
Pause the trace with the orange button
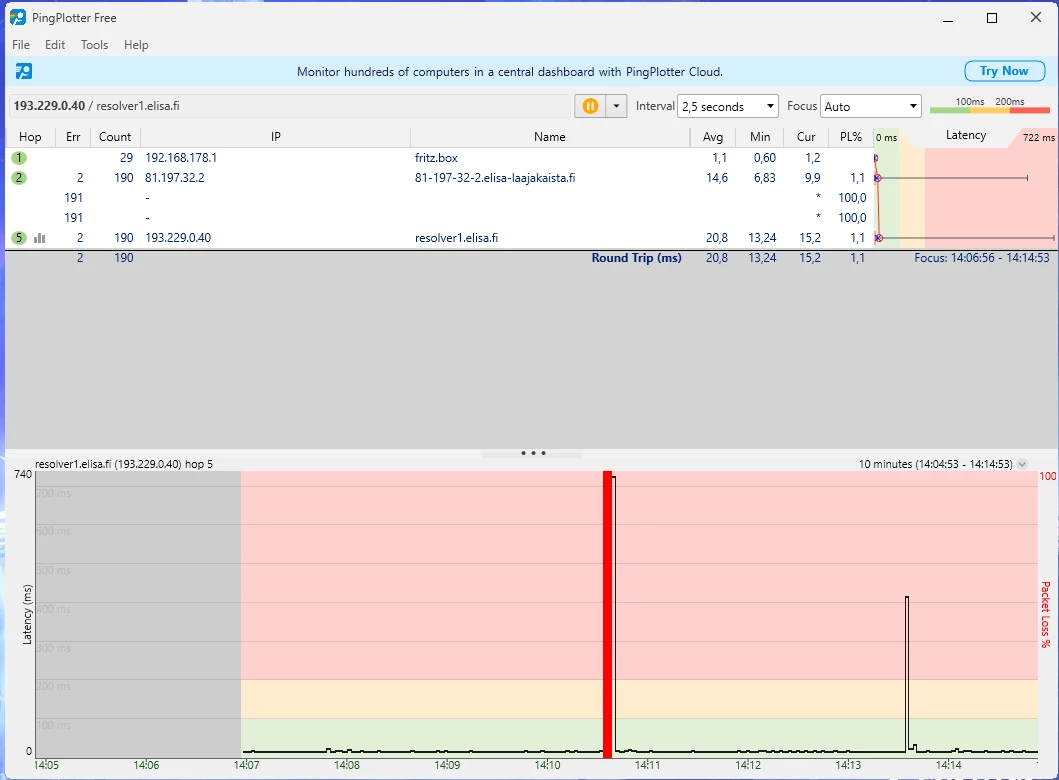click(x=590, y=106)
